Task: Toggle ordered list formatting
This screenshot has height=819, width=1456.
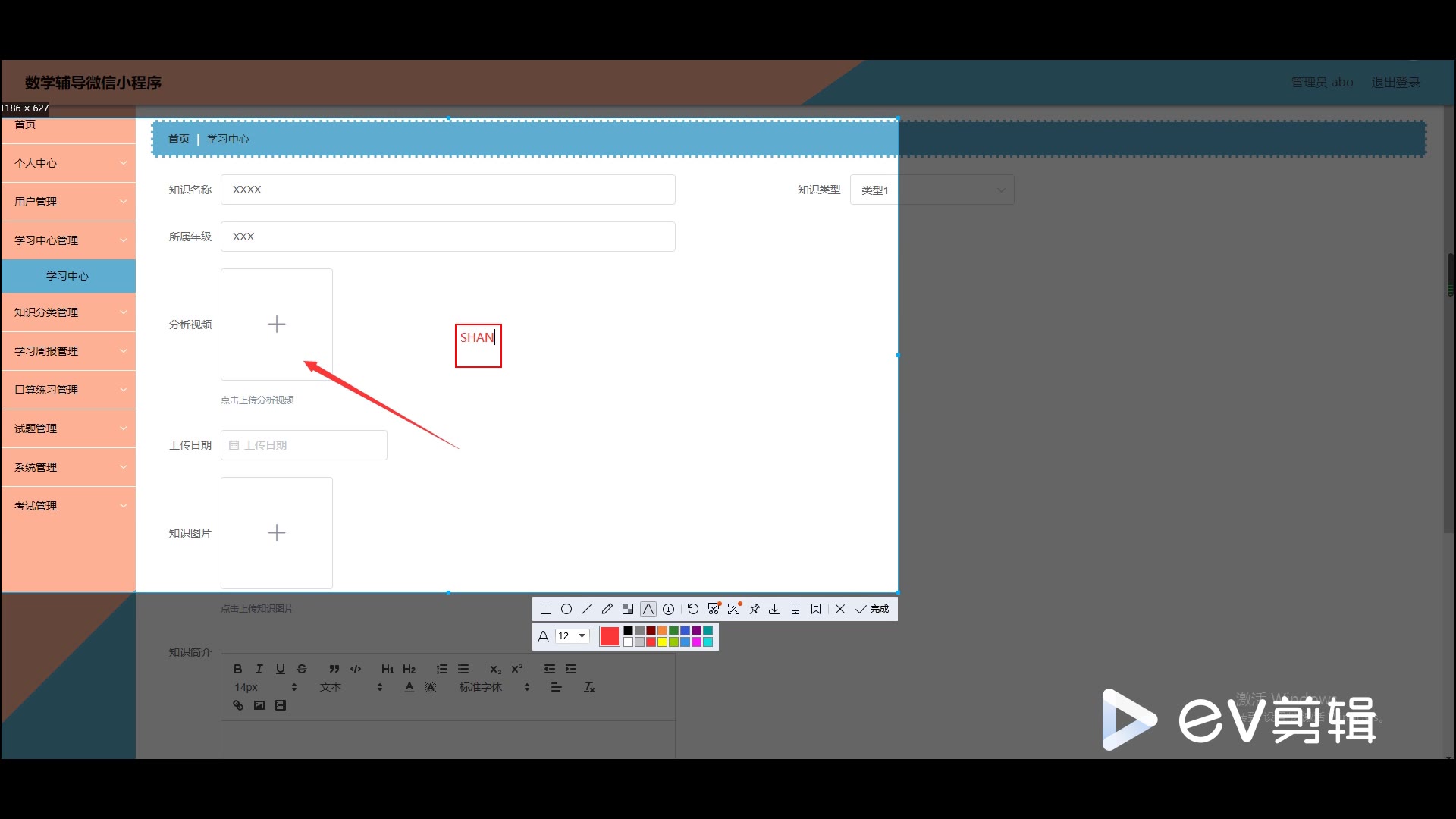Action: (x=441, y=669)
